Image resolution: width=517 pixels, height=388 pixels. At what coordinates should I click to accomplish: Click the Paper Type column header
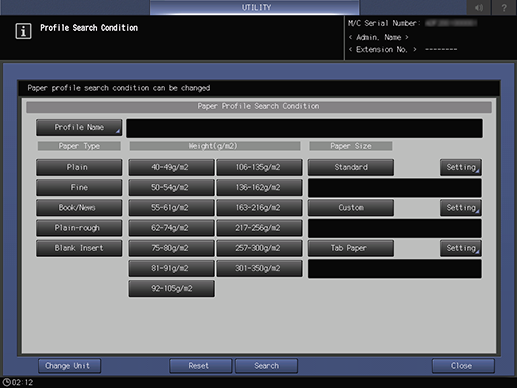tap(79, 146)
